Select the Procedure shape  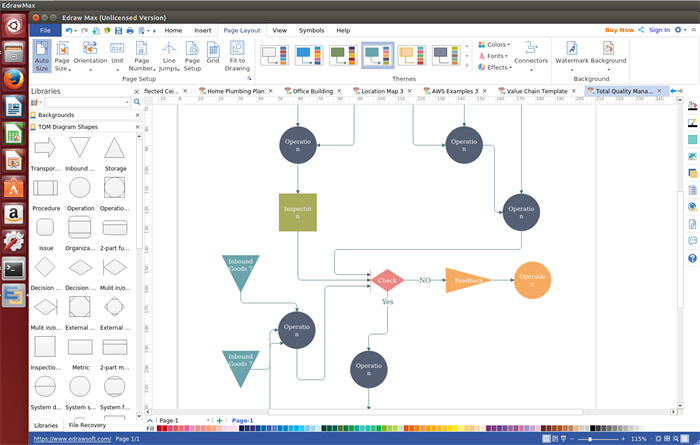coord(46,188)
